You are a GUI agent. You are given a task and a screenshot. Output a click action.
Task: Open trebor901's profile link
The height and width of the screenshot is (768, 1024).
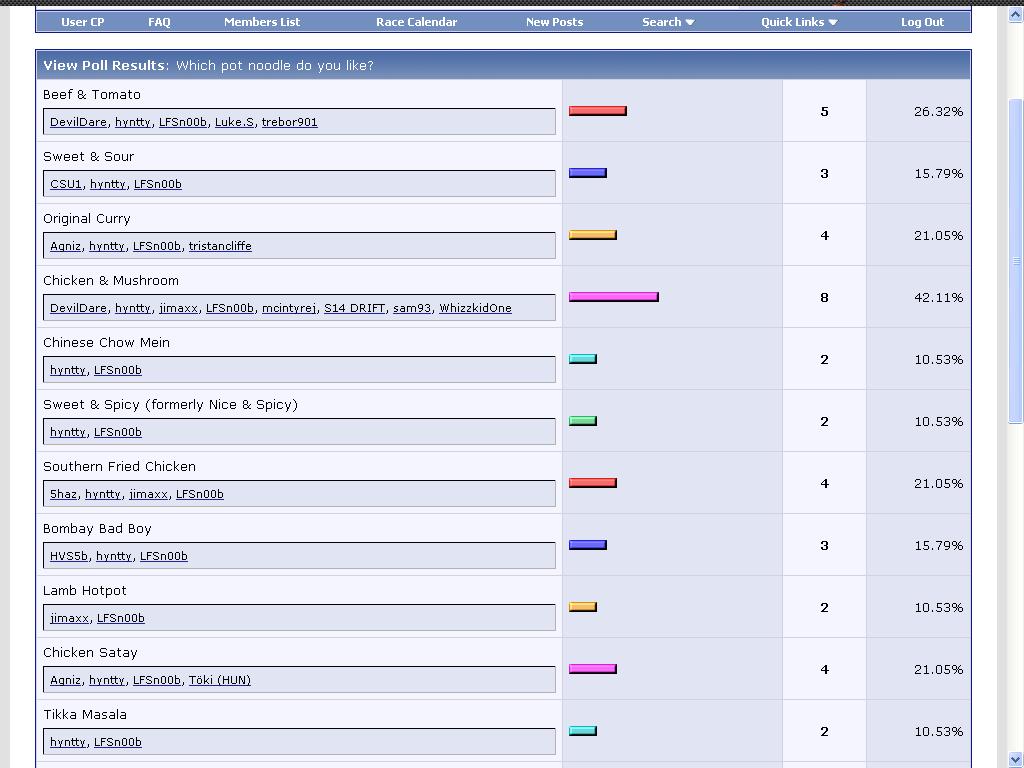289,122
